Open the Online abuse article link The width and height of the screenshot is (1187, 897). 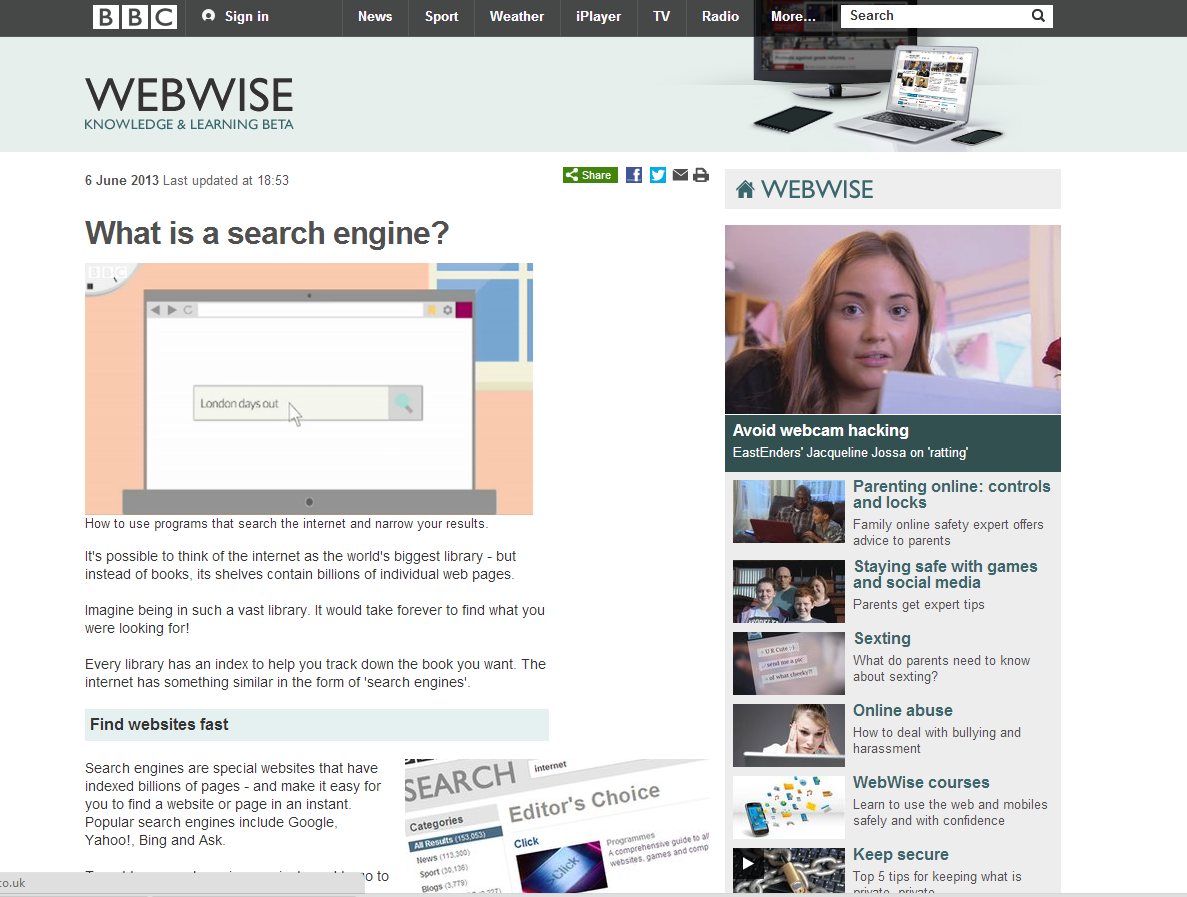902,710
